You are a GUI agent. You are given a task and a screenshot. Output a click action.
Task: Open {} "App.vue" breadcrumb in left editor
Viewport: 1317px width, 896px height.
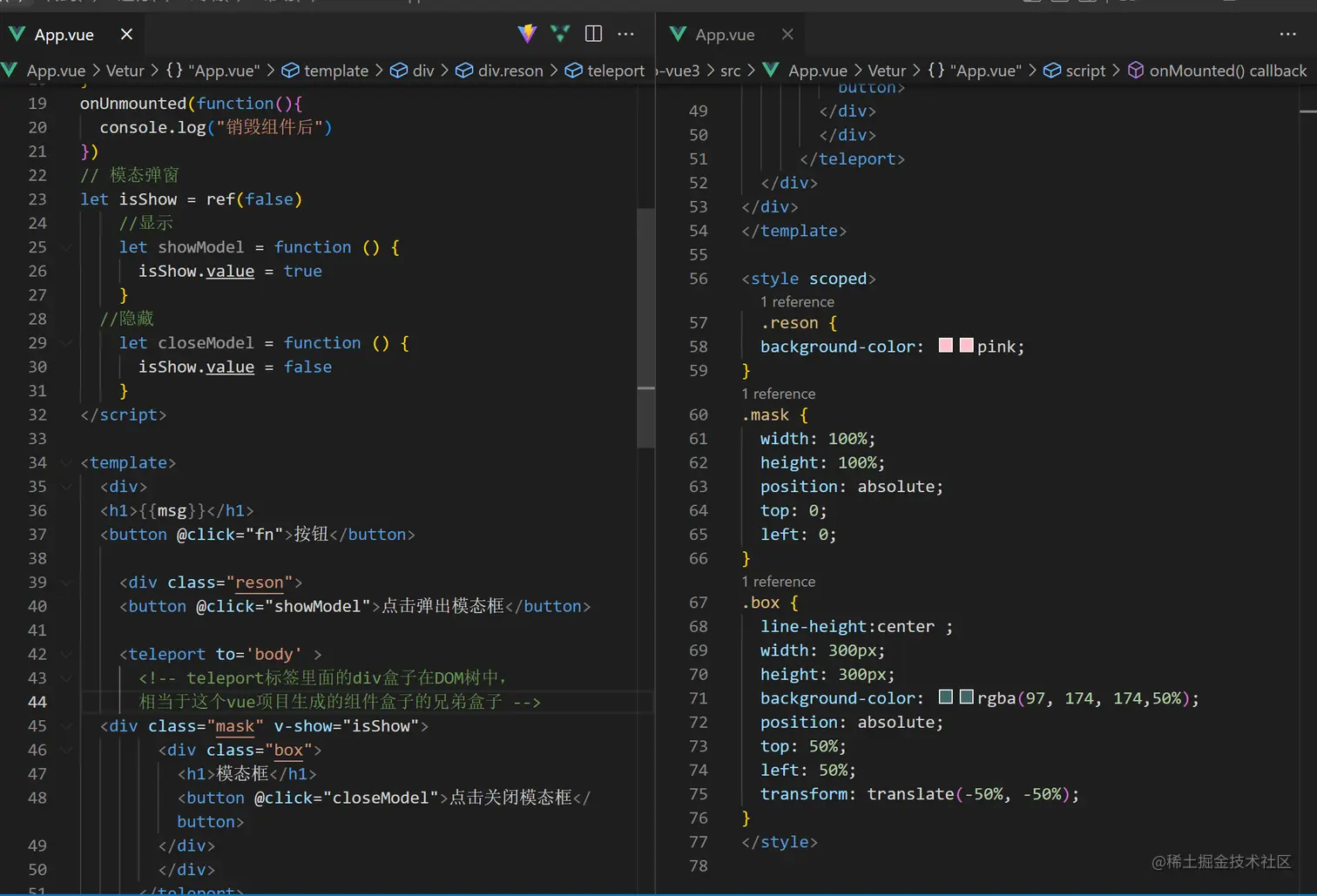[x=213, y=71]
